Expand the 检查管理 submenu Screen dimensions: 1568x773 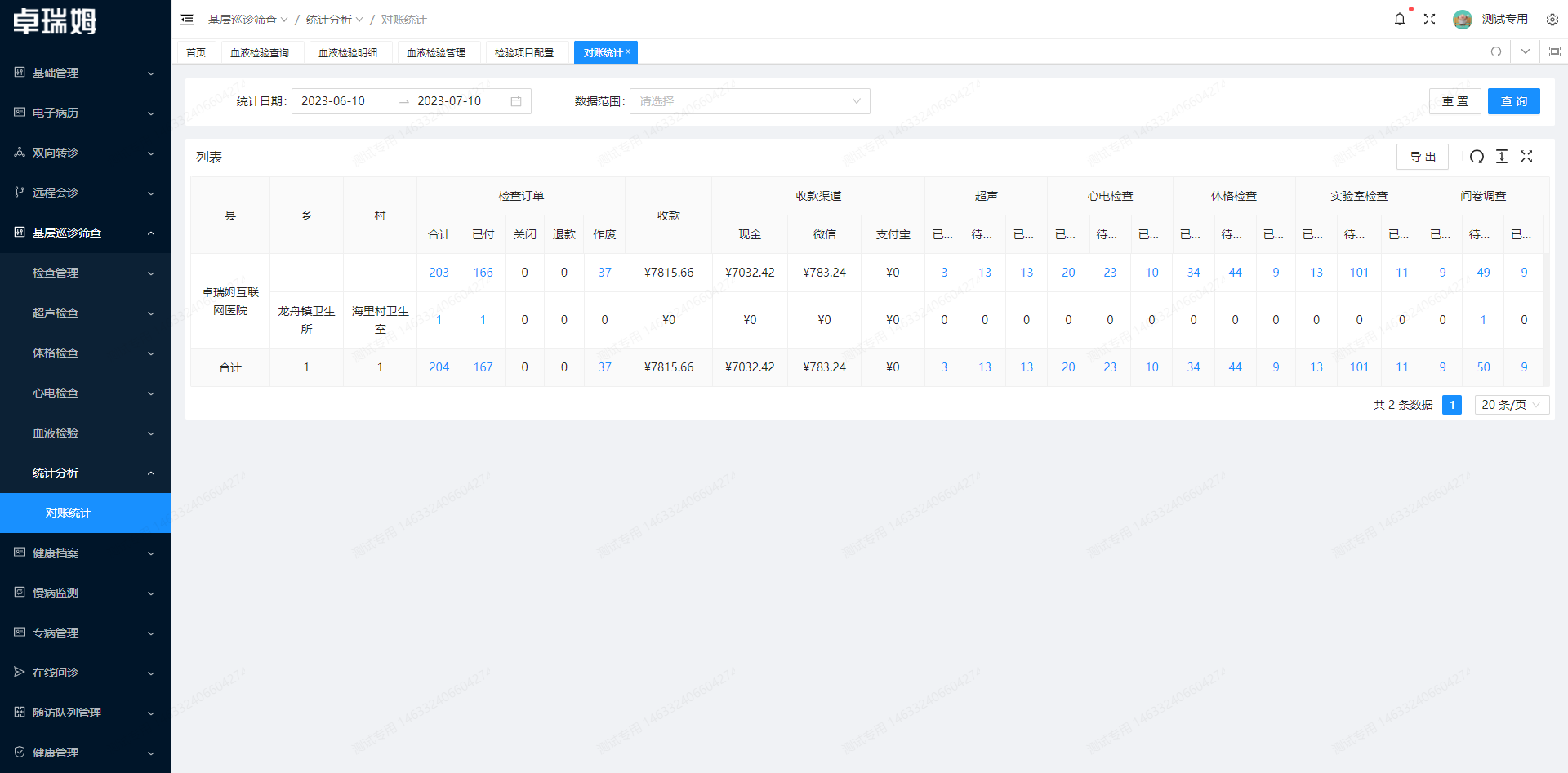86,273
